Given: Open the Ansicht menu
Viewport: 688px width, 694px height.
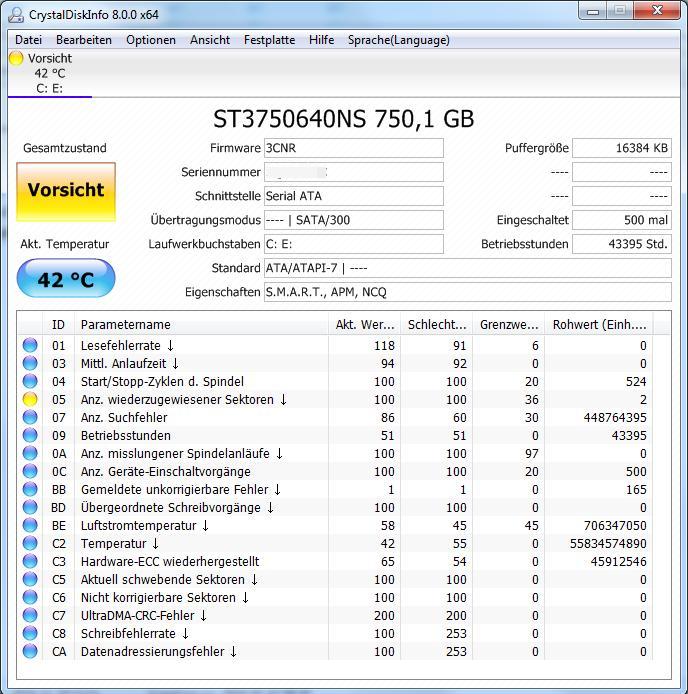Looking at the screenshot, I should (x=210, y=40).
